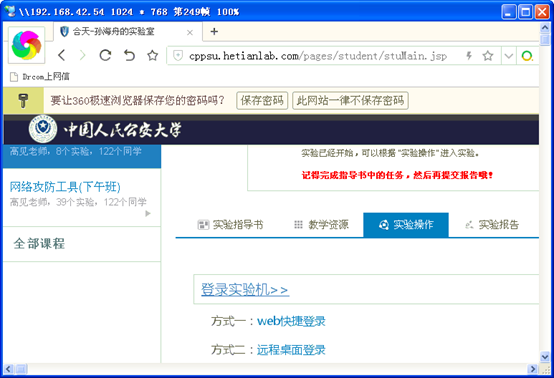Click 远程桌面登录 link

pos(291,350)
